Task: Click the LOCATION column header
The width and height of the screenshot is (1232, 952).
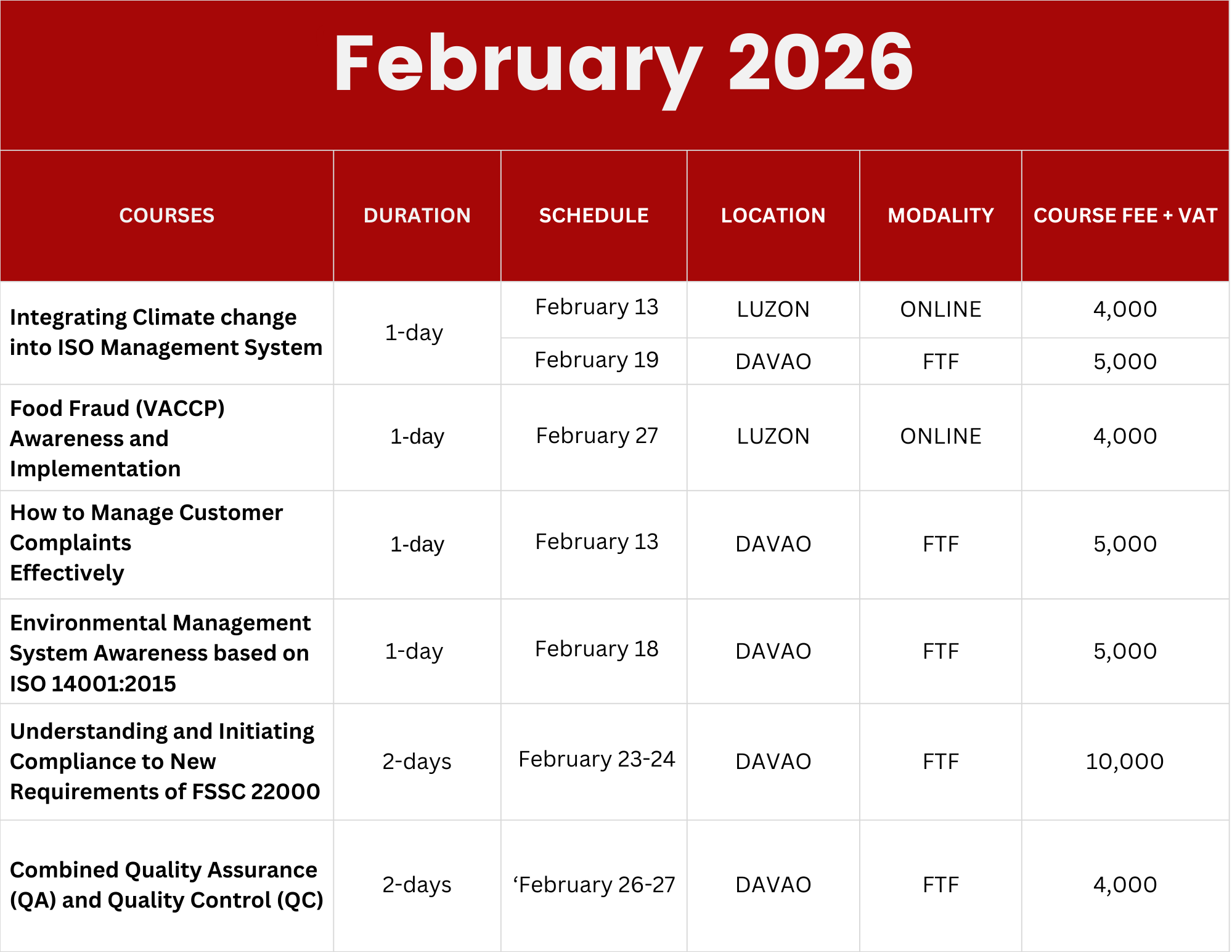Action: [x=773, y=216]
